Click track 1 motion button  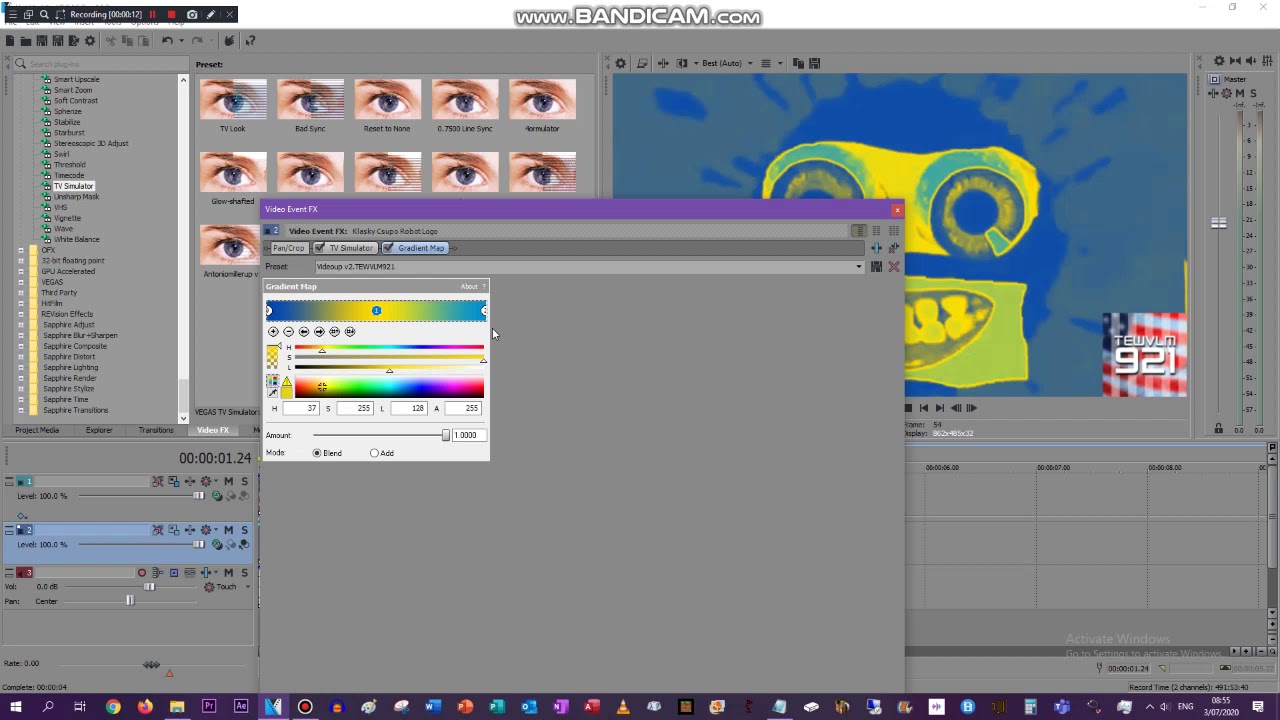(x=174, y=481)
